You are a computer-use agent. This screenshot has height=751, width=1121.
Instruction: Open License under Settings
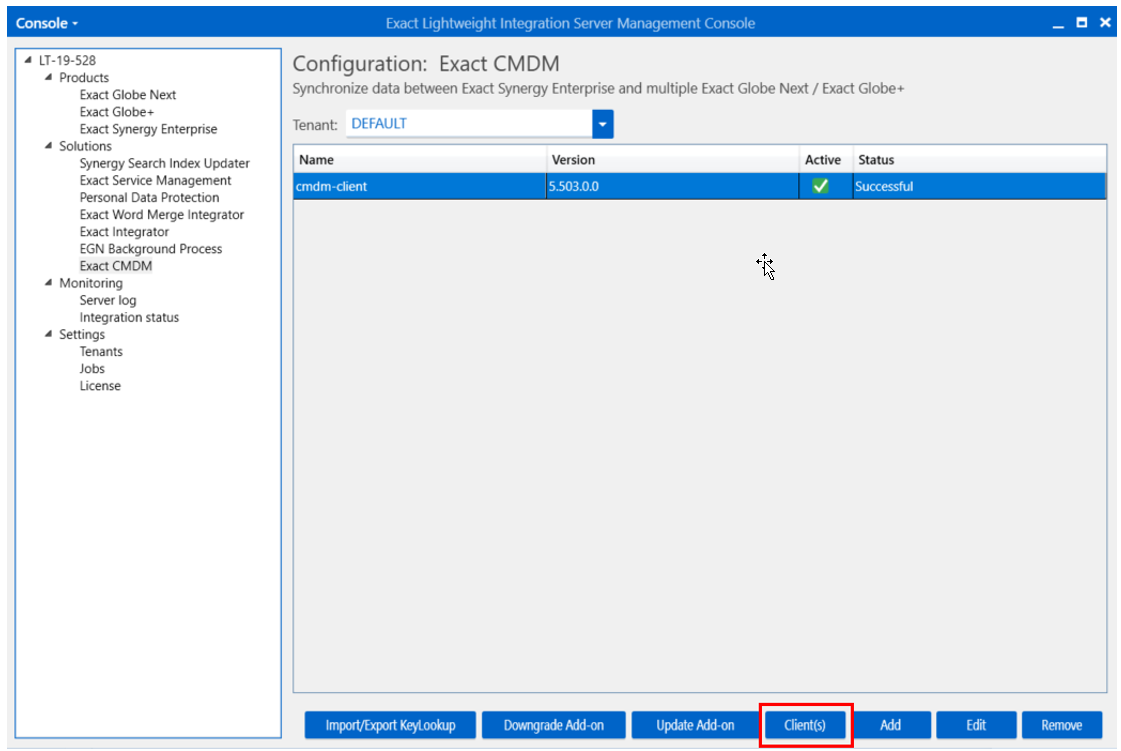pos(99,386)
